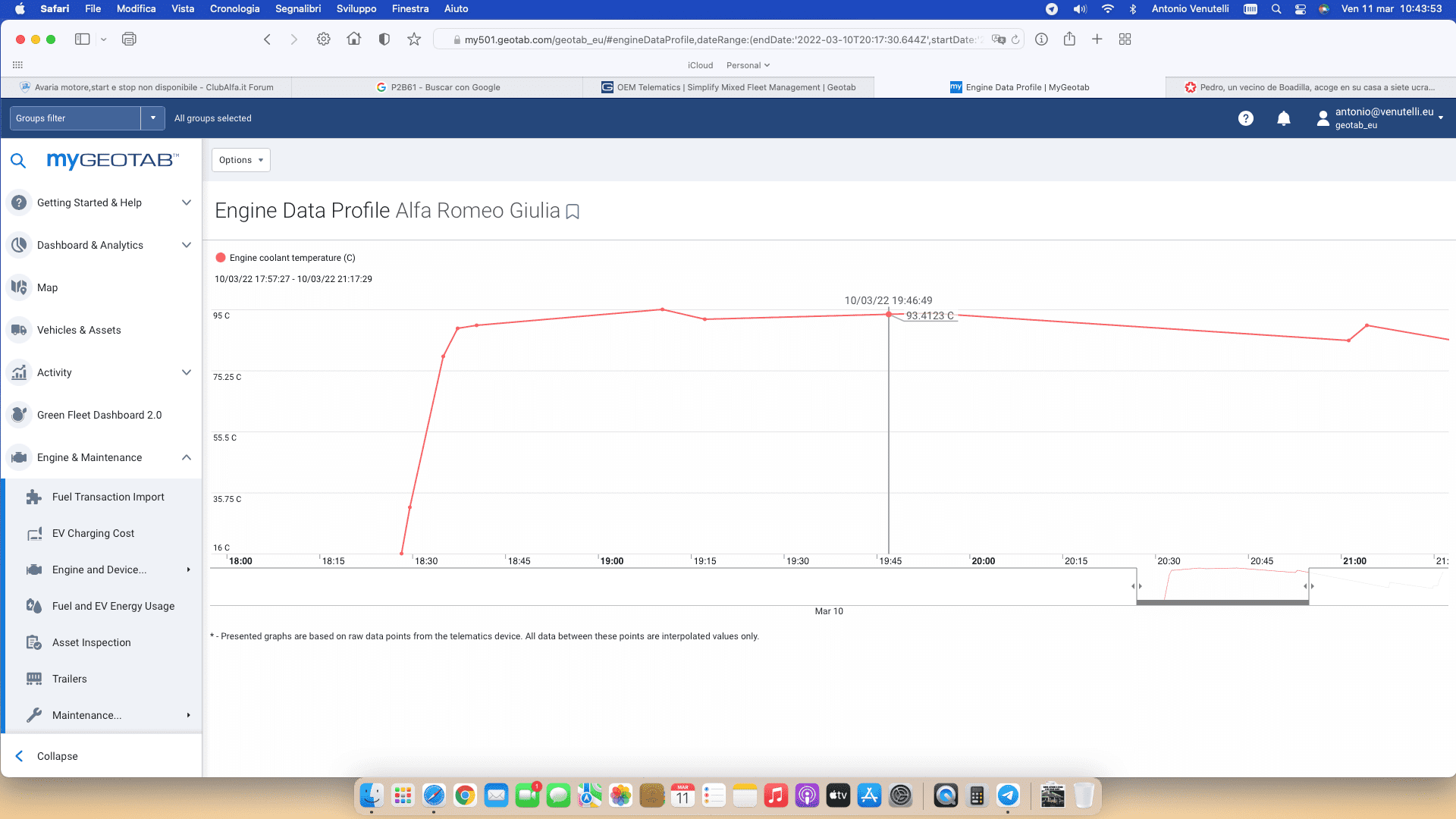Show Safari tab overview grid

[1125, 39]
